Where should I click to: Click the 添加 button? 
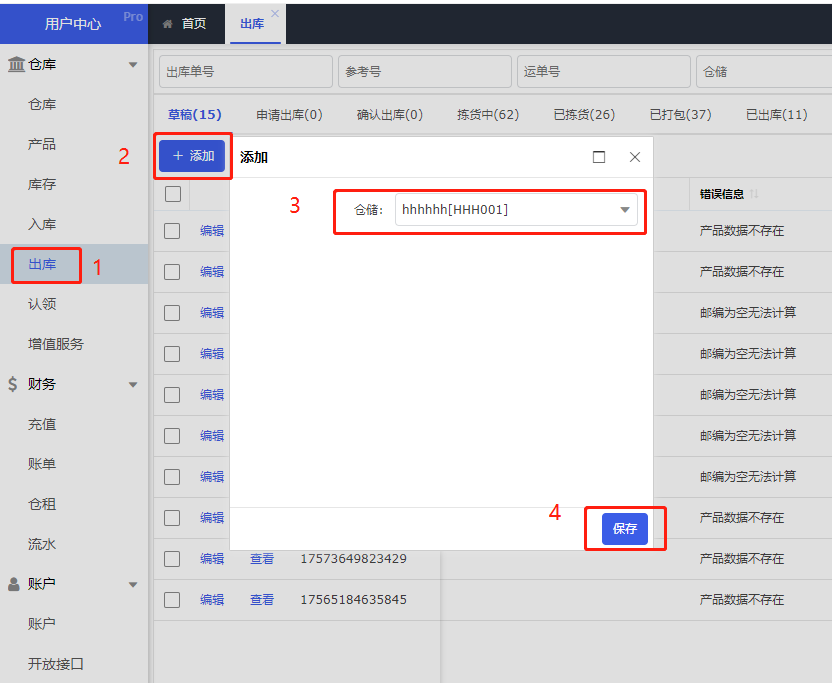click(192, 156)
